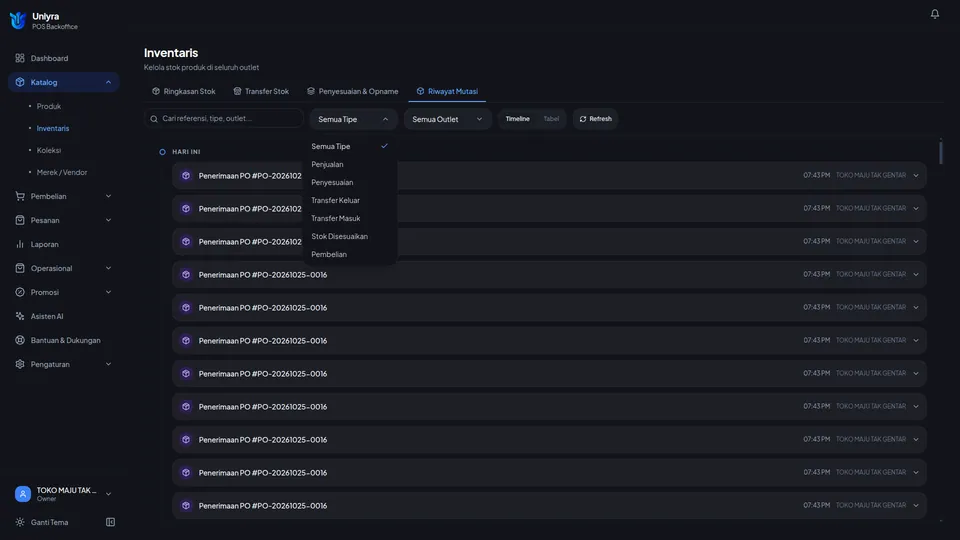Collapse the Katalog menu
The width and height of the screenshot is (960, 540).
(x=108, y=82)
